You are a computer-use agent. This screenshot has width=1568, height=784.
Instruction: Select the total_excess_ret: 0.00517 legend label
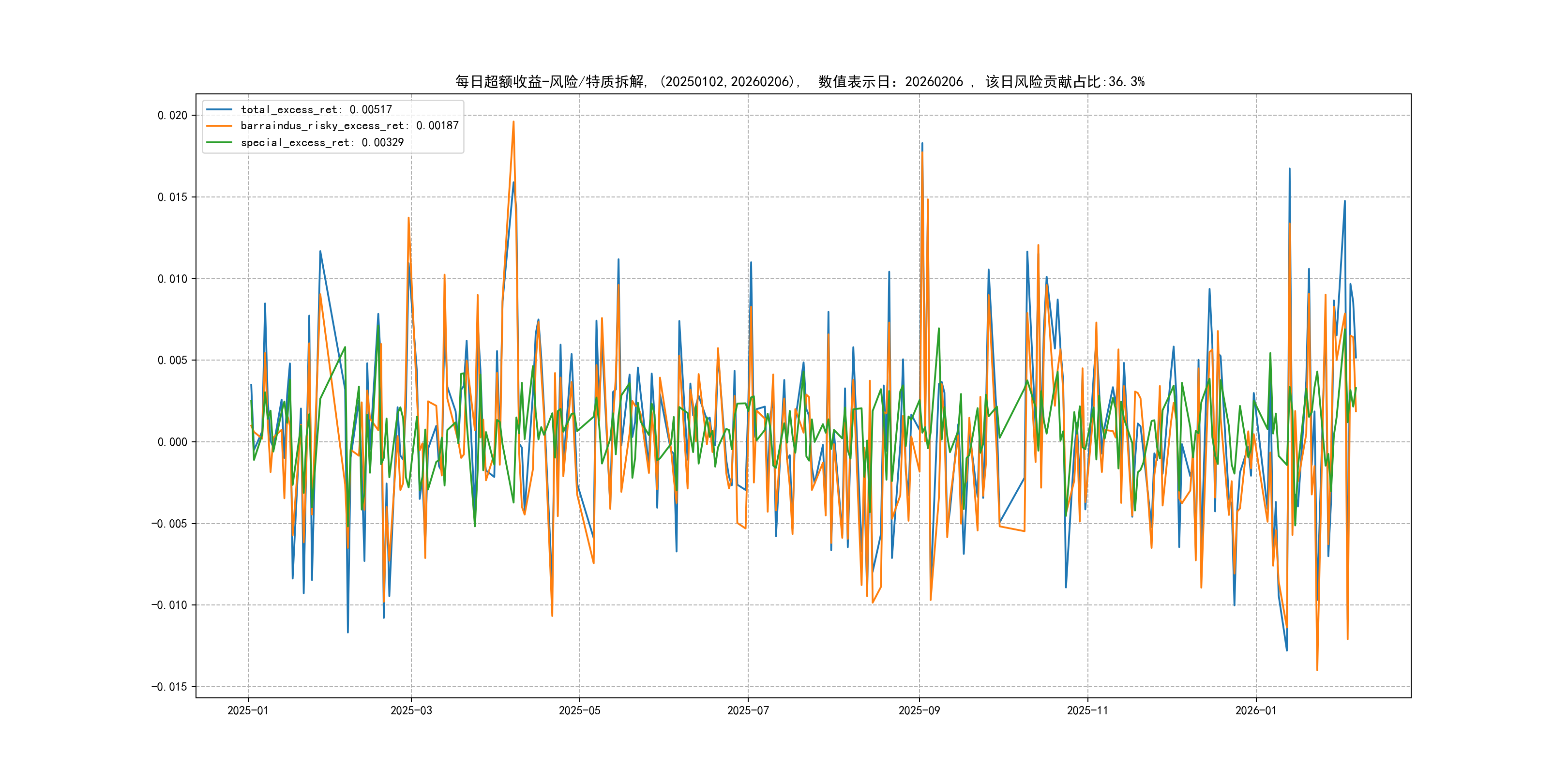pos(316,109)
